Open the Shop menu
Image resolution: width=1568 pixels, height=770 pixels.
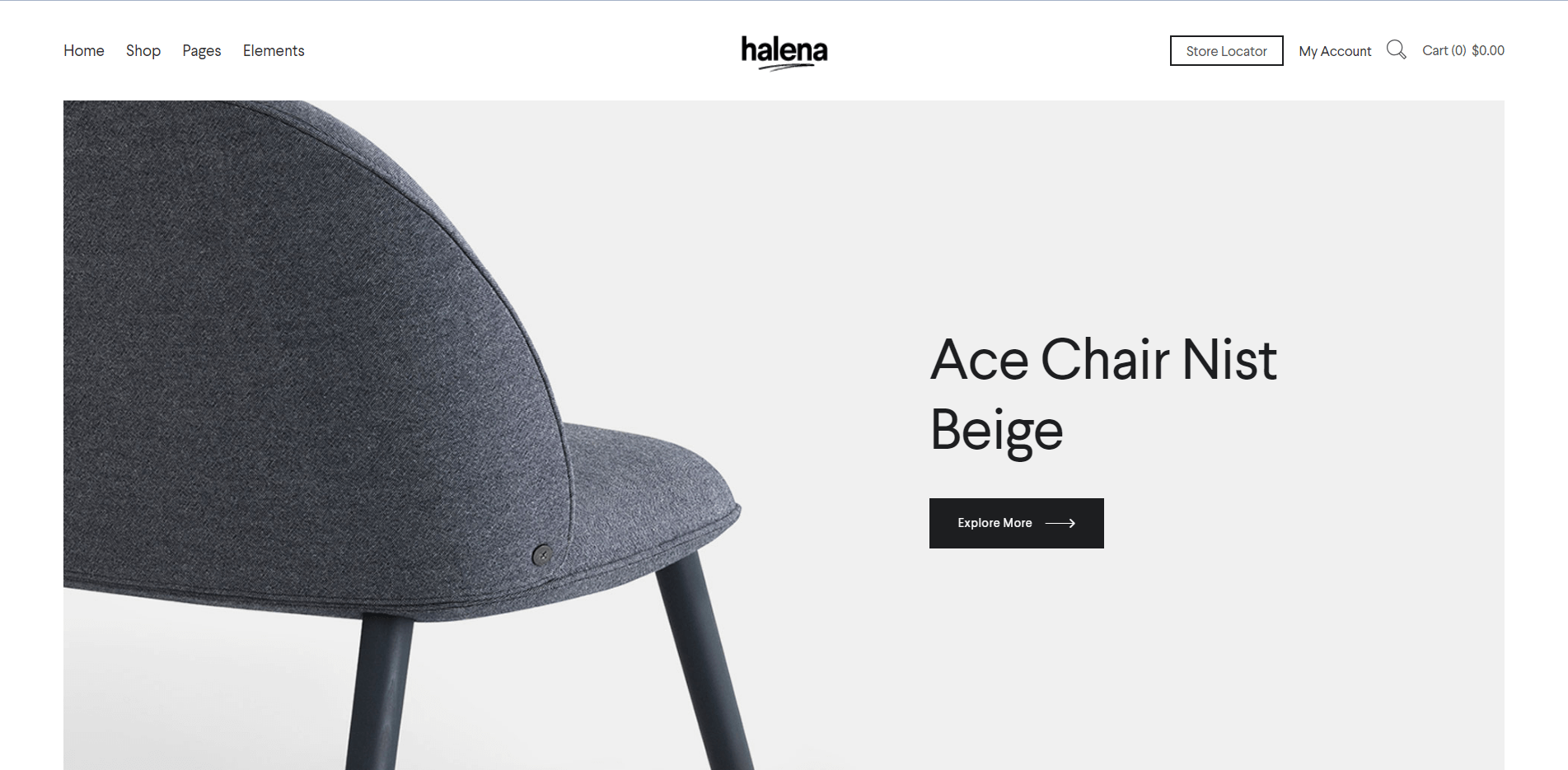click(143, 50)
